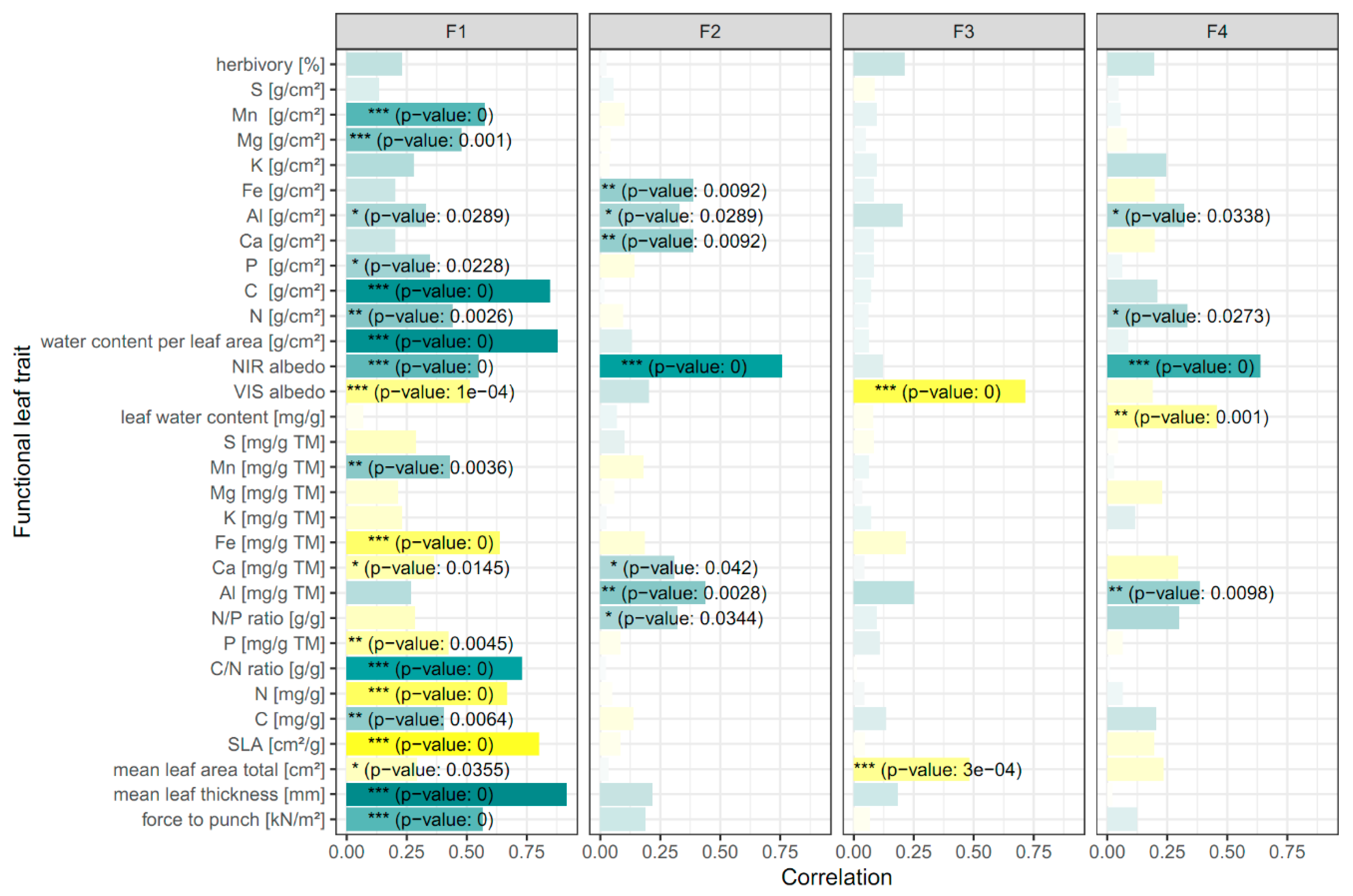Image resolution: width=1353 pixels, height=896 pixels.
Task: Select the F3 panel header
Action: (963, 31)
